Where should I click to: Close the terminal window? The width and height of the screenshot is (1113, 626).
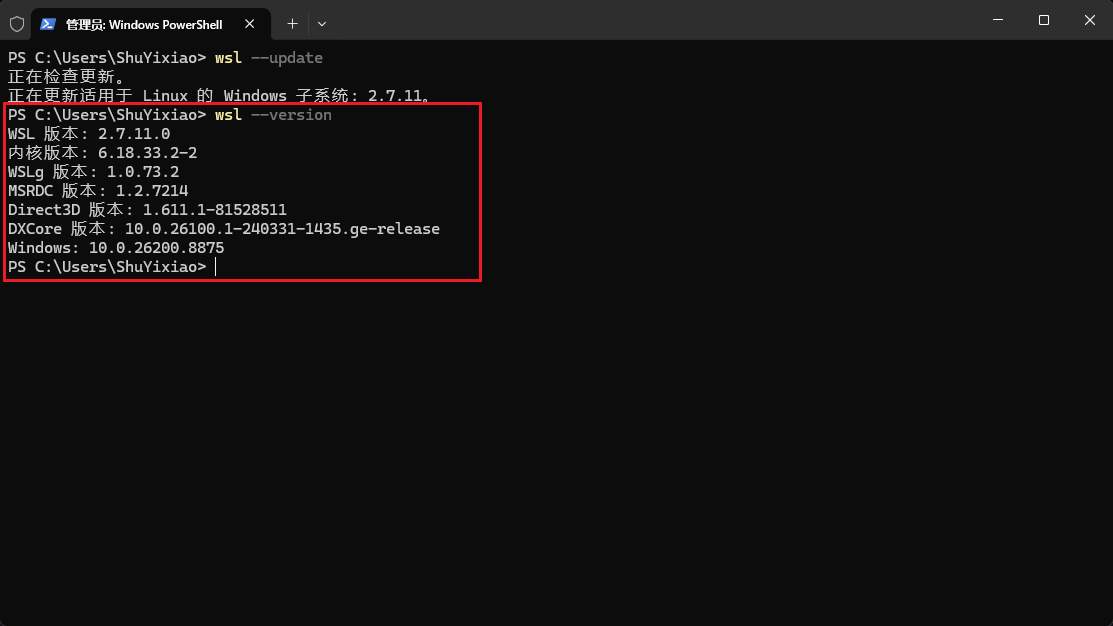click(x=1090, y=20)
